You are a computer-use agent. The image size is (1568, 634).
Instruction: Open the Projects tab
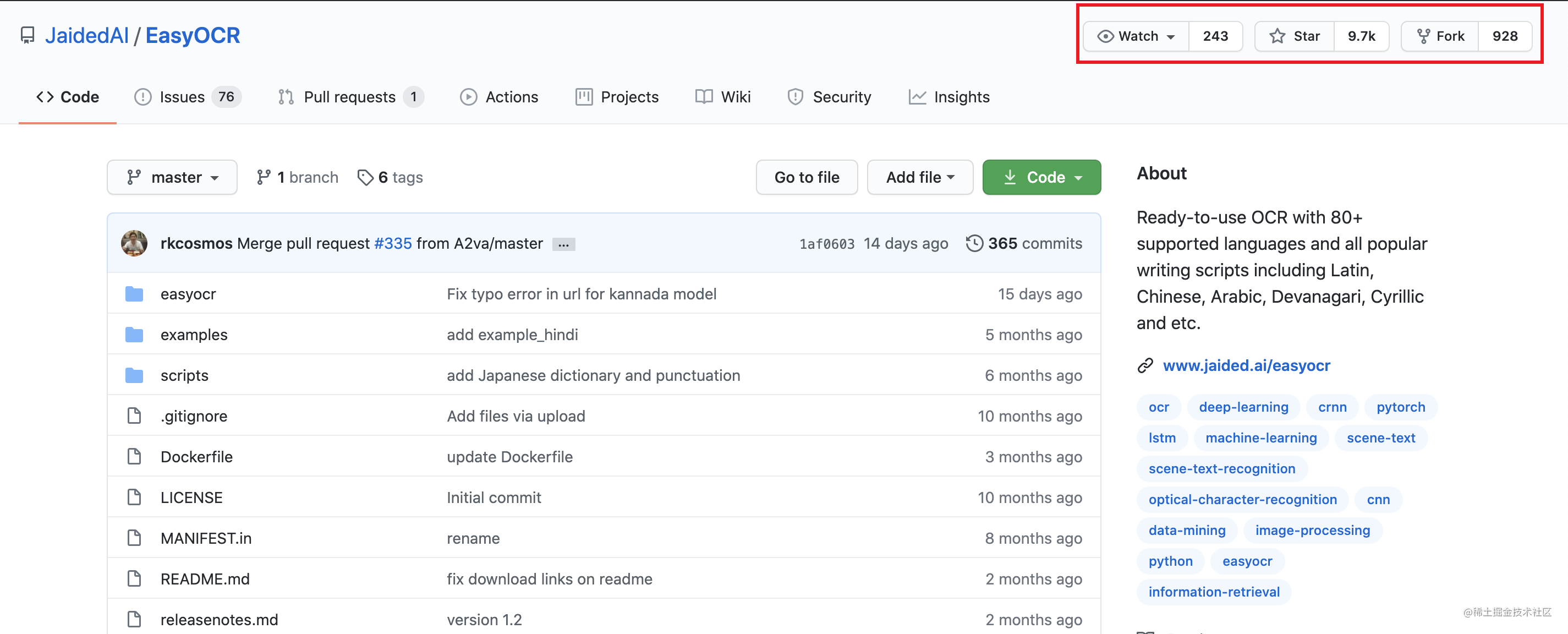(x=617, y=97)
